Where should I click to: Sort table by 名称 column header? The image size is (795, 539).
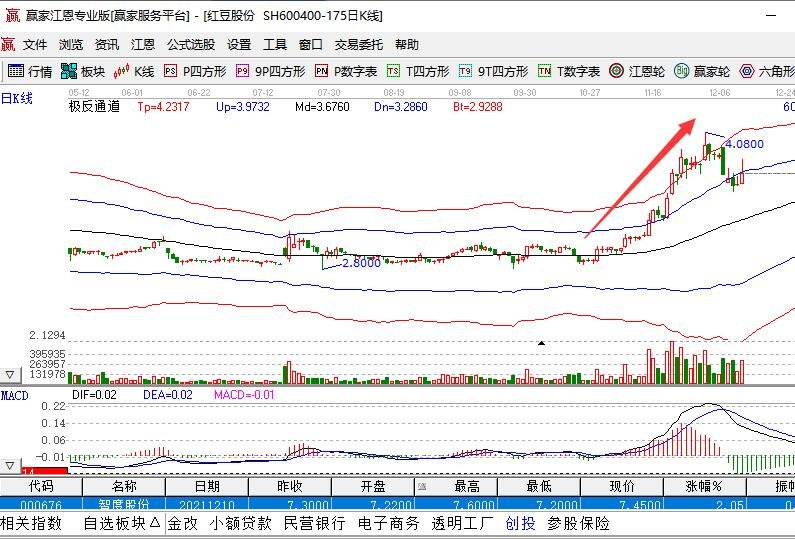point(124,486)
